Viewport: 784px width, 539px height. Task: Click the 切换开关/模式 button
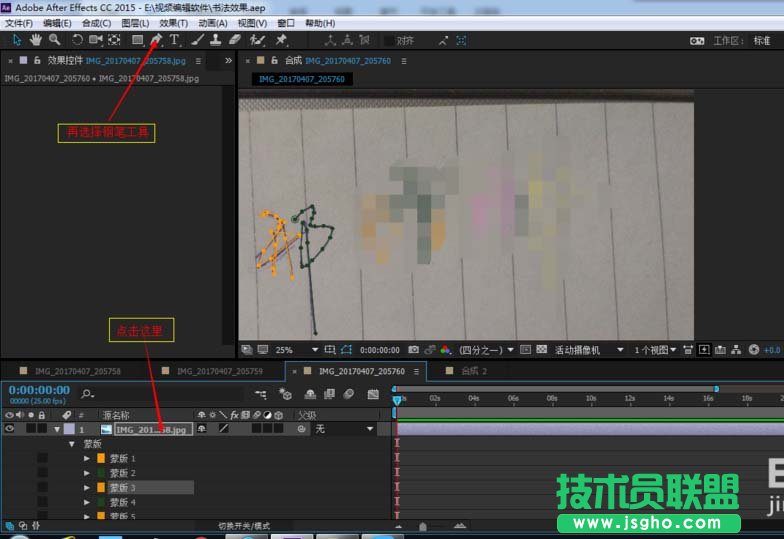(244, 525)
